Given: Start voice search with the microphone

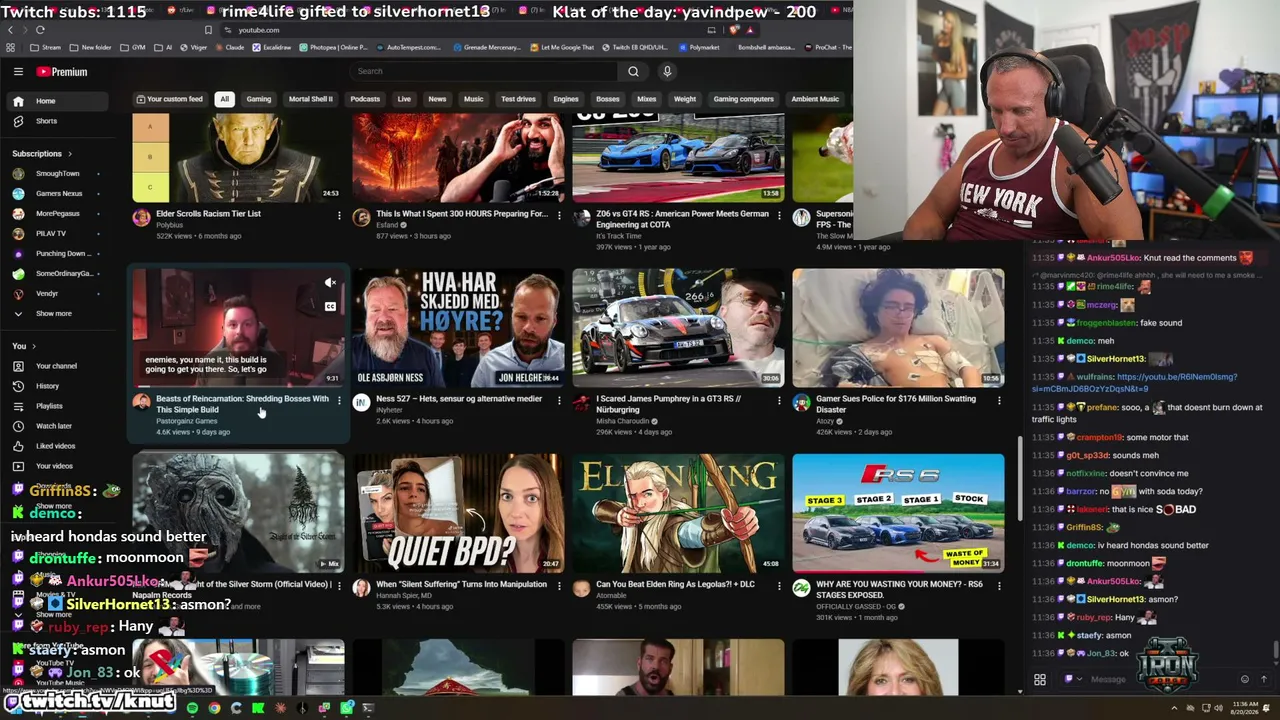Looking at the screenshot, I should (x=667, y=71).
